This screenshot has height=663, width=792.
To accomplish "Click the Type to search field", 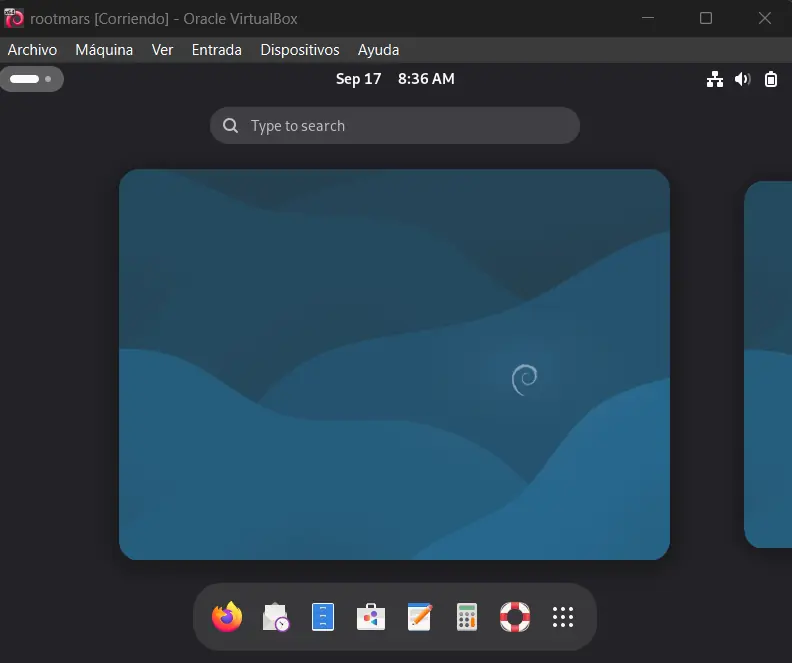I will (x=395, y=126).
